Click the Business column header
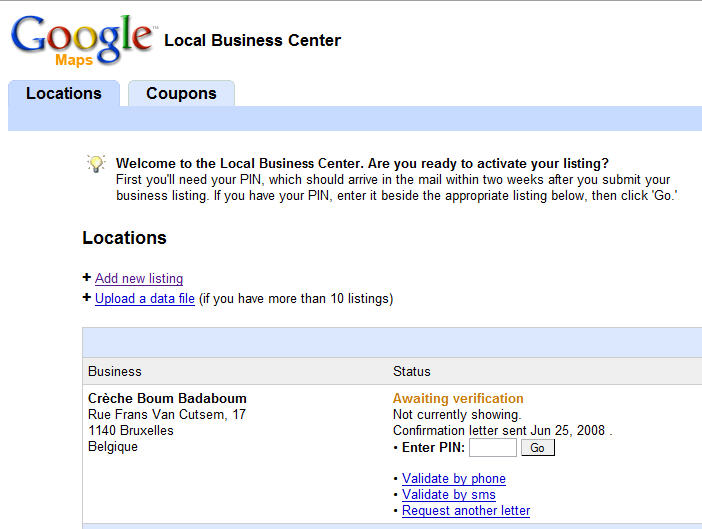This screenshot has width=702, height=529. [115, 372]
